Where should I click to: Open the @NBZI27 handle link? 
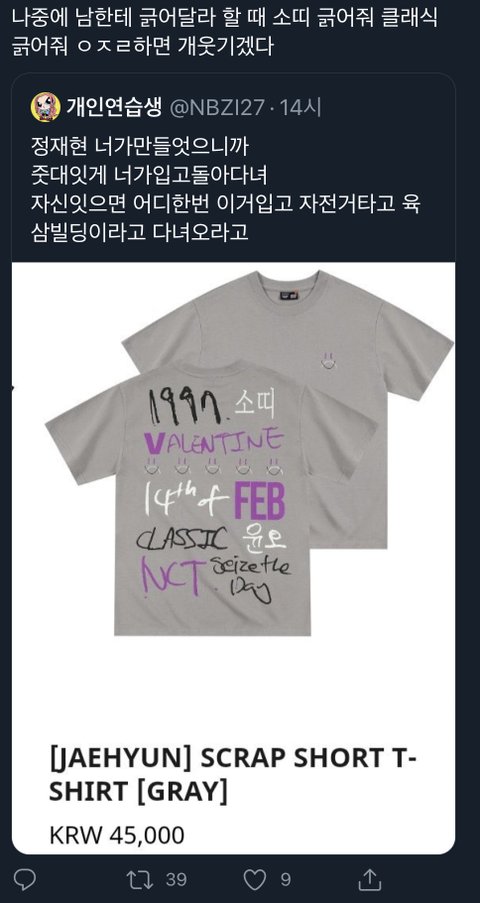[216, 108]
